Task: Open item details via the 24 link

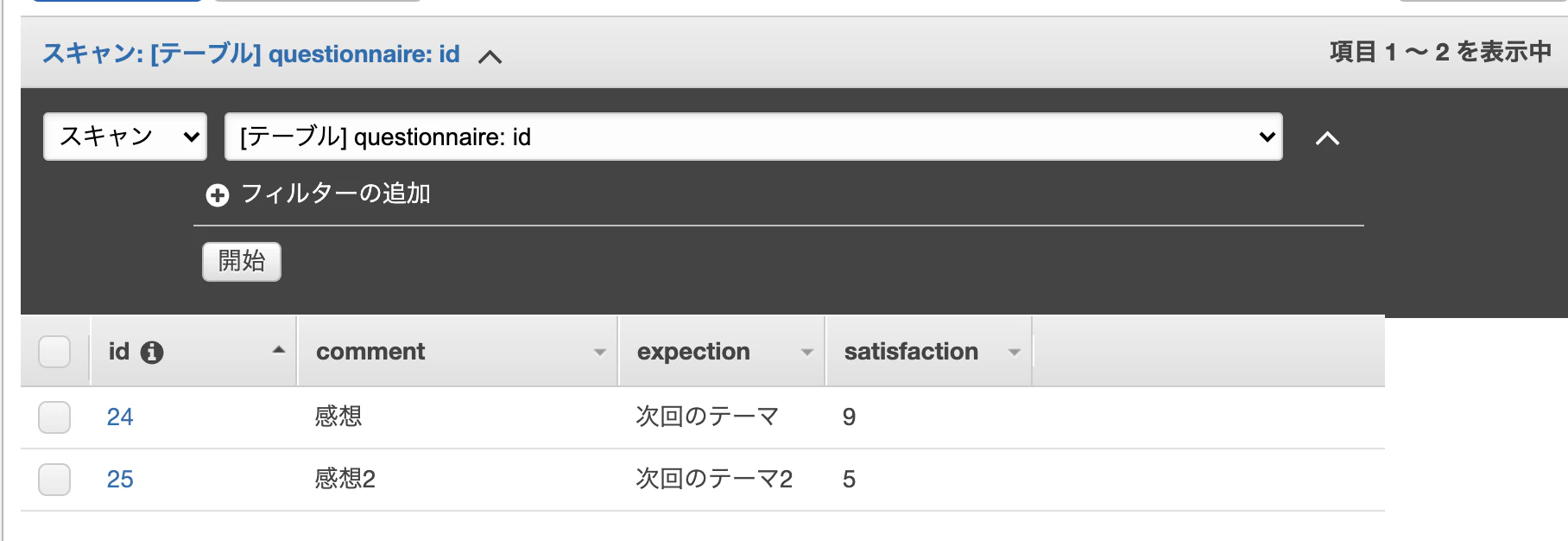Action: (x=120, y=417)
